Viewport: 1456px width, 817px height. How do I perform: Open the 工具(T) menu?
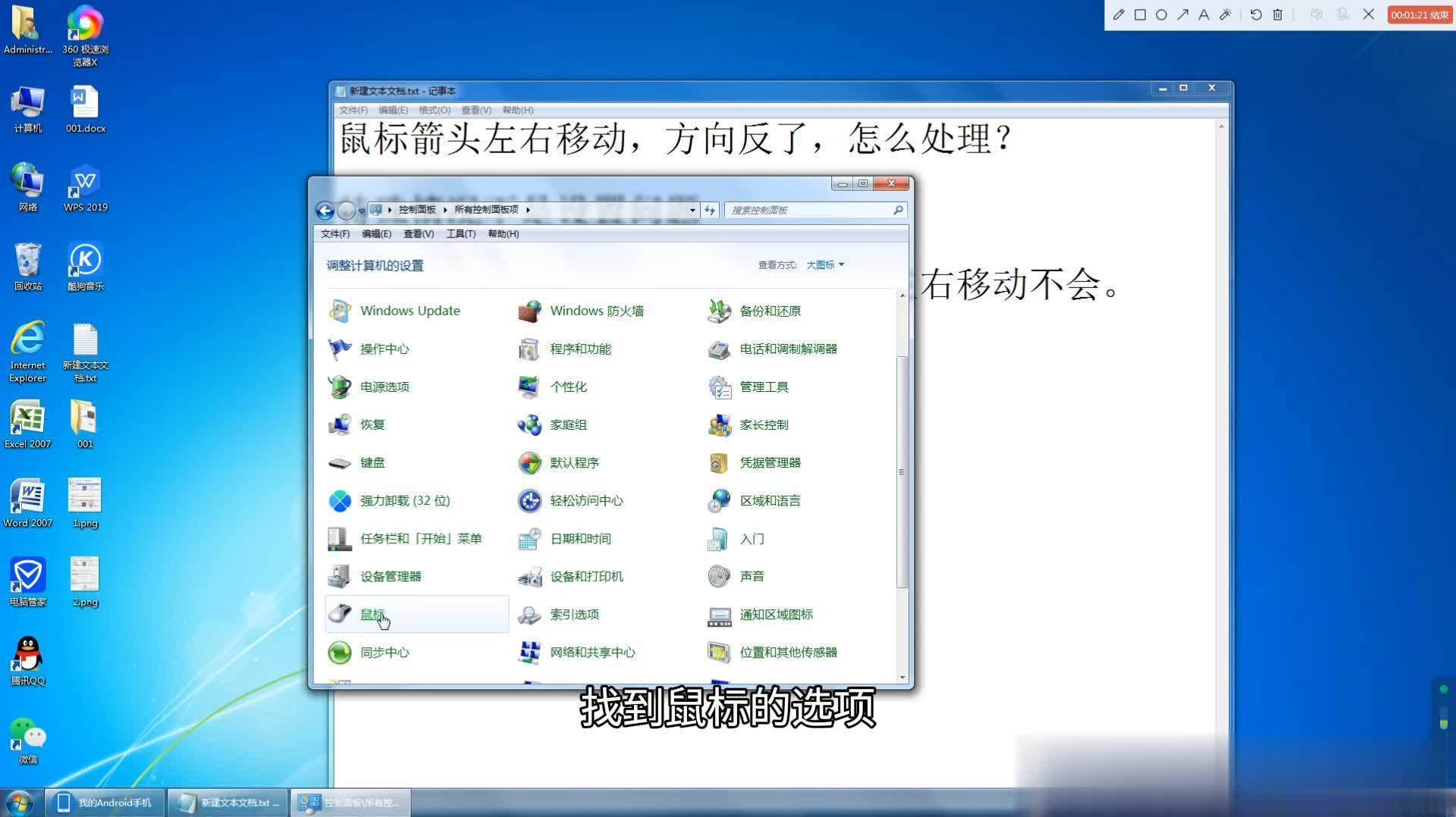pos(460,233)
